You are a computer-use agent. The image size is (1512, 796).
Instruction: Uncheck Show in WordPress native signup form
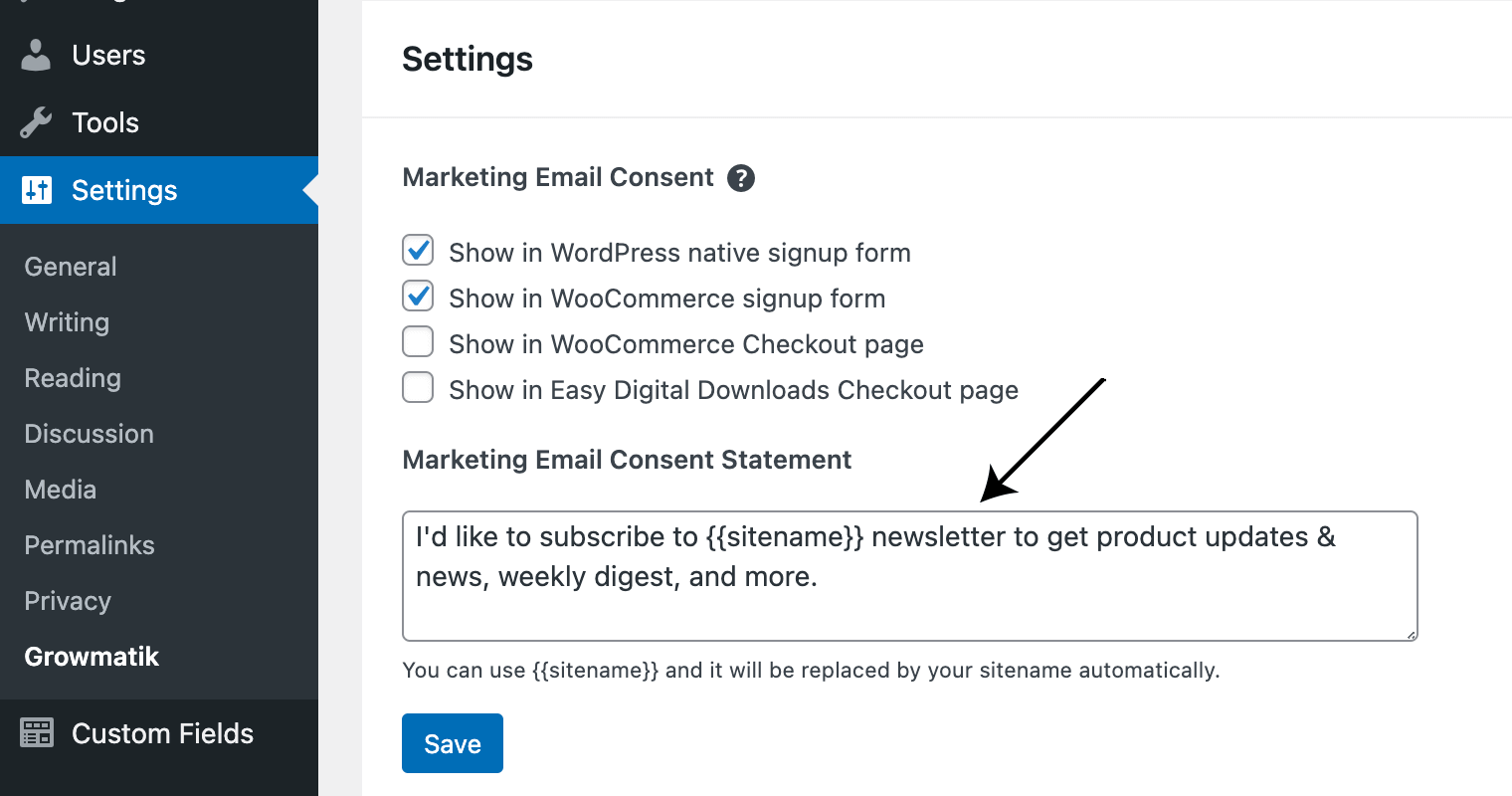(x=418, y=251)
